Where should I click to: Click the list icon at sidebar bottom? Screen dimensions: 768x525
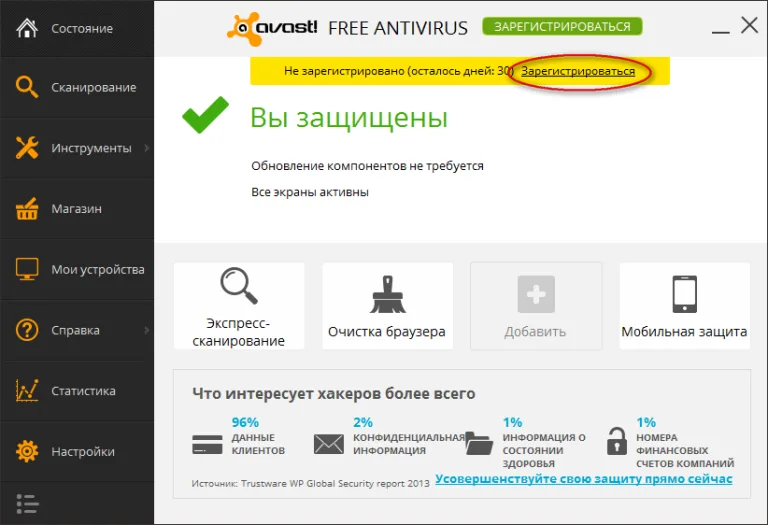click(x=27, y=503)
